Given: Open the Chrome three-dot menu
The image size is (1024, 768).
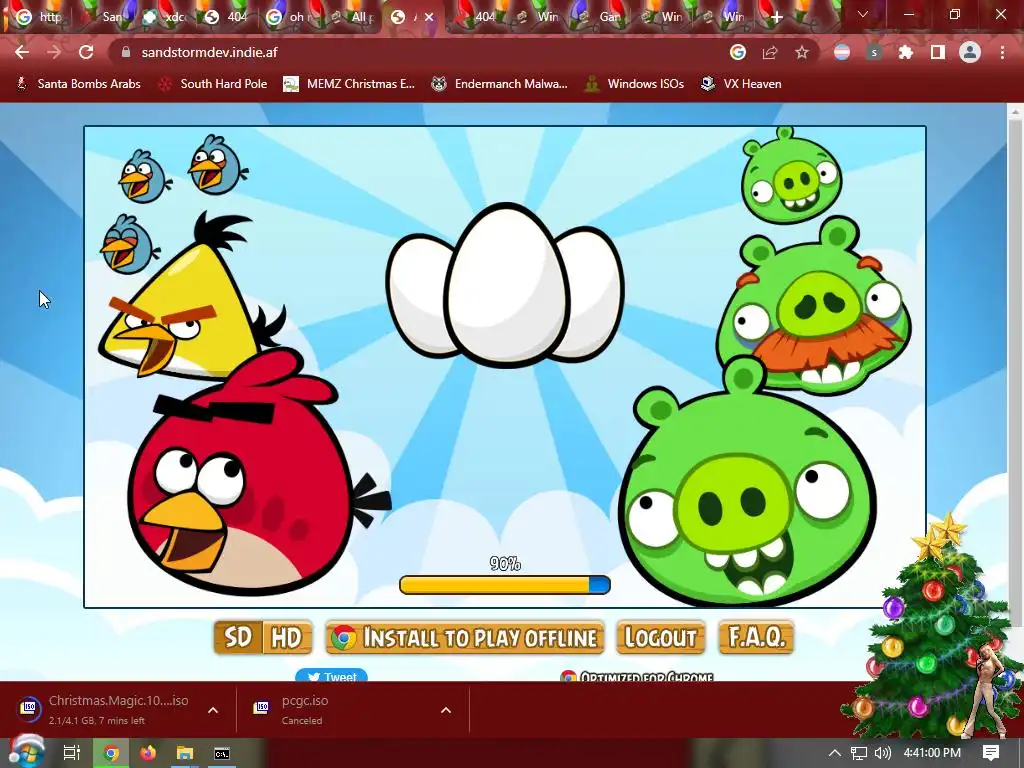Looking at the screenshot, I should [1002, 52].
